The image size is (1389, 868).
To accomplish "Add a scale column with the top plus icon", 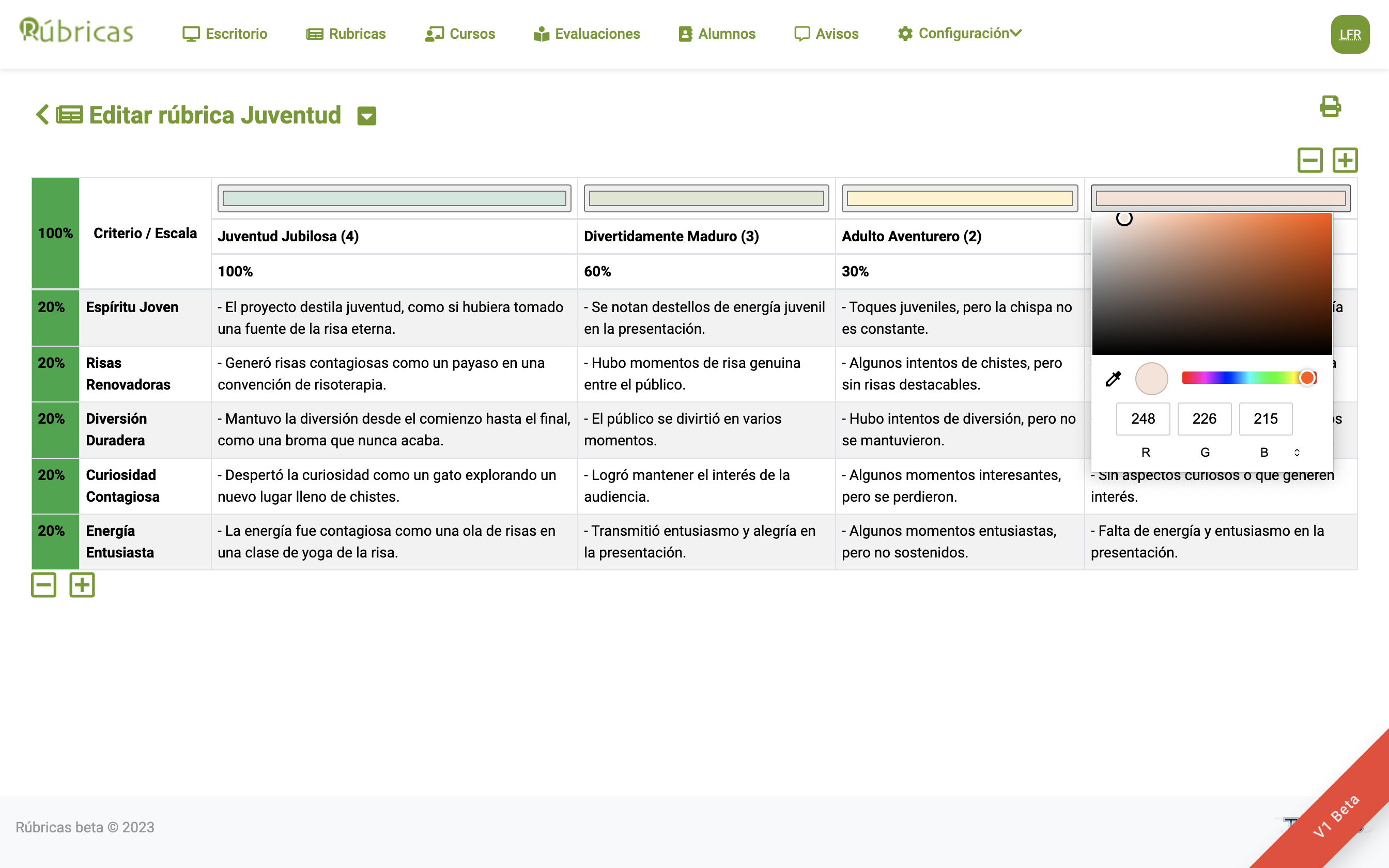I will 1345,160.
